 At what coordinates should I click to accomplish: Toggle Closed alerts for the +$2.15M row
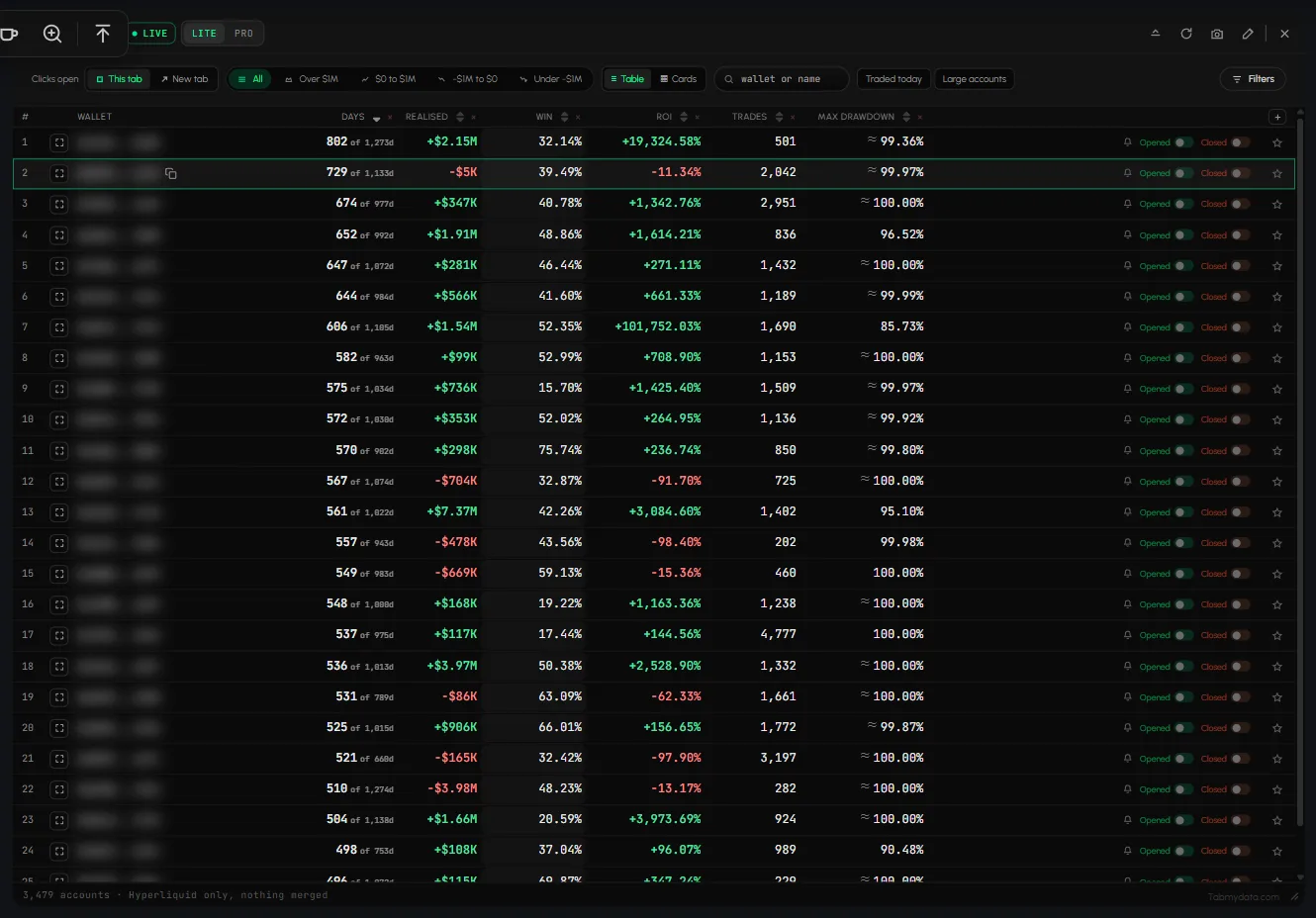click(1240, 142)
